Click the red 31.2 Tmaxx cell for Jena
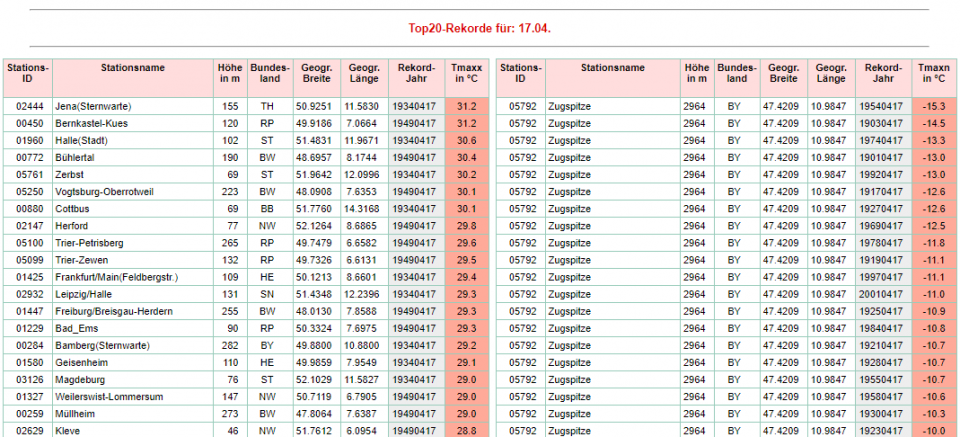Image resolution: width=960 pixels, height=437 pixels. pos(466,106)
